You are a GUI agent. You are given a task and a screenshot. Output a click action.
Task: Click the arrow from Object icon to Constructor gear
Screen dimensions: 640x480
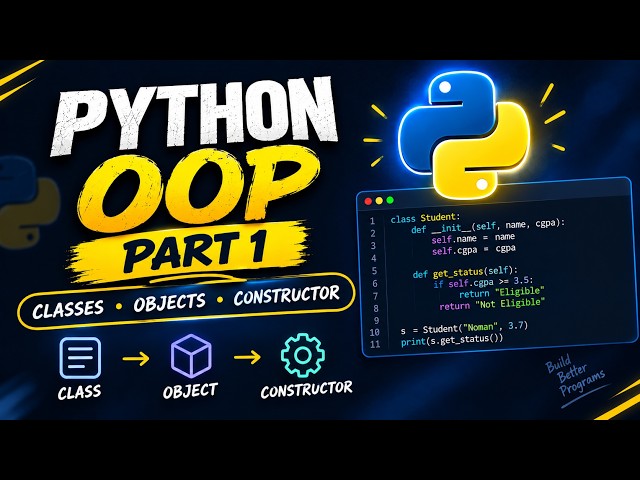pyautogui.click(x=247, y=357)
